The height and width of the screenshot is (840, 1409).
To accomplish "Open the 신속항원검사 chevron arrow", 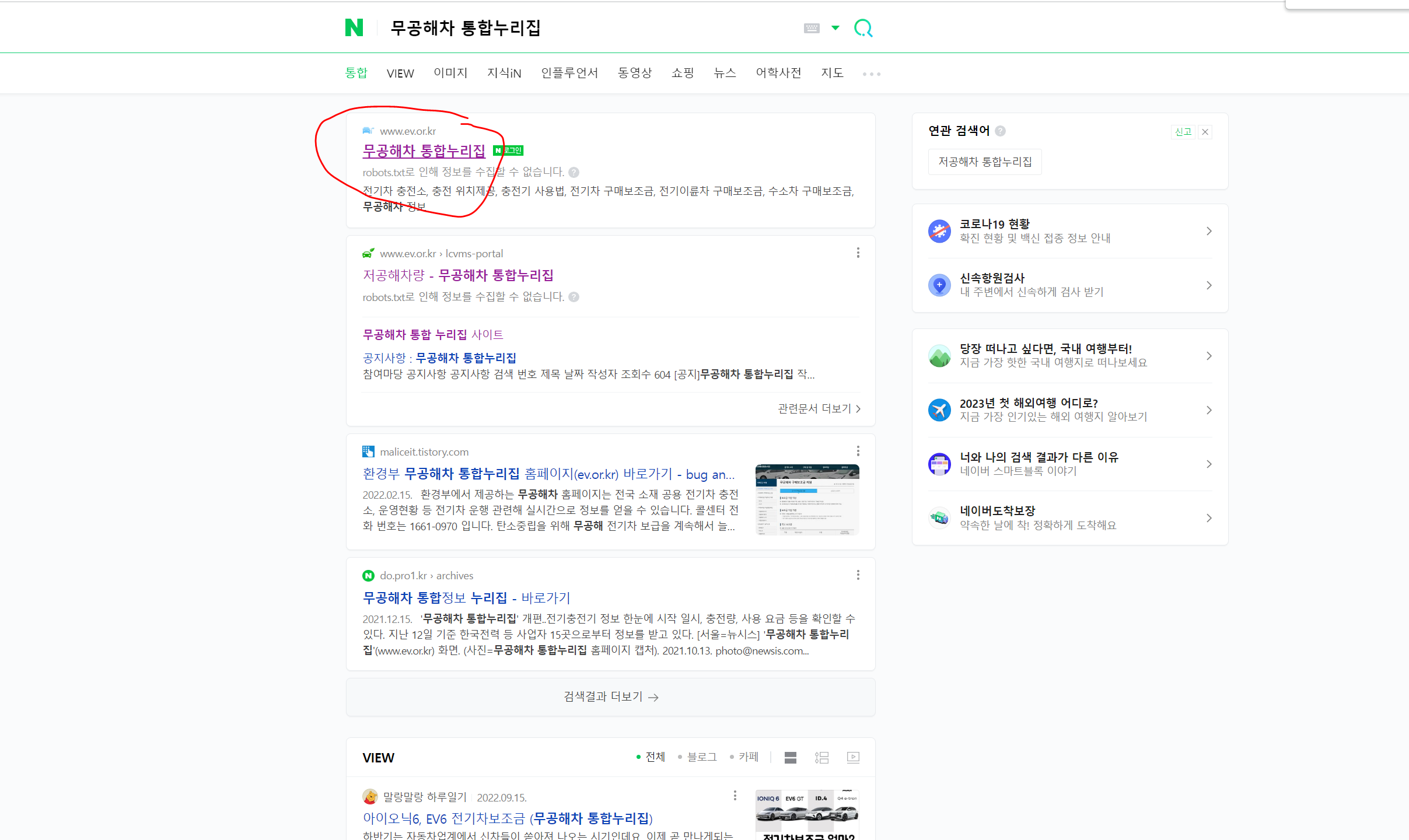I will [1209, 285].
